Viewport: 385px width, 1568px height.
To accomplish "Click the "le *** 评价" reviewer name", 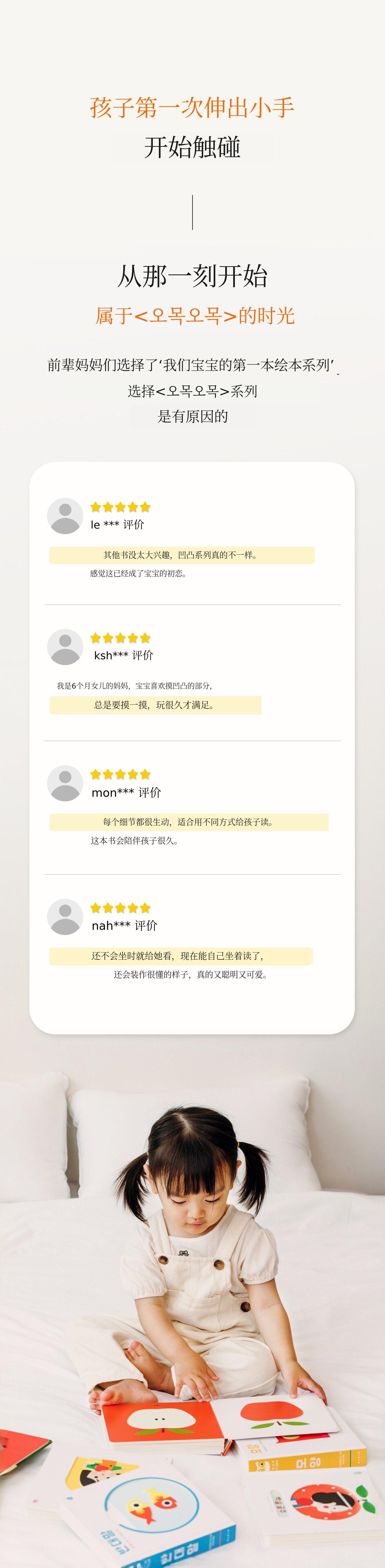I will click(117, 525).
